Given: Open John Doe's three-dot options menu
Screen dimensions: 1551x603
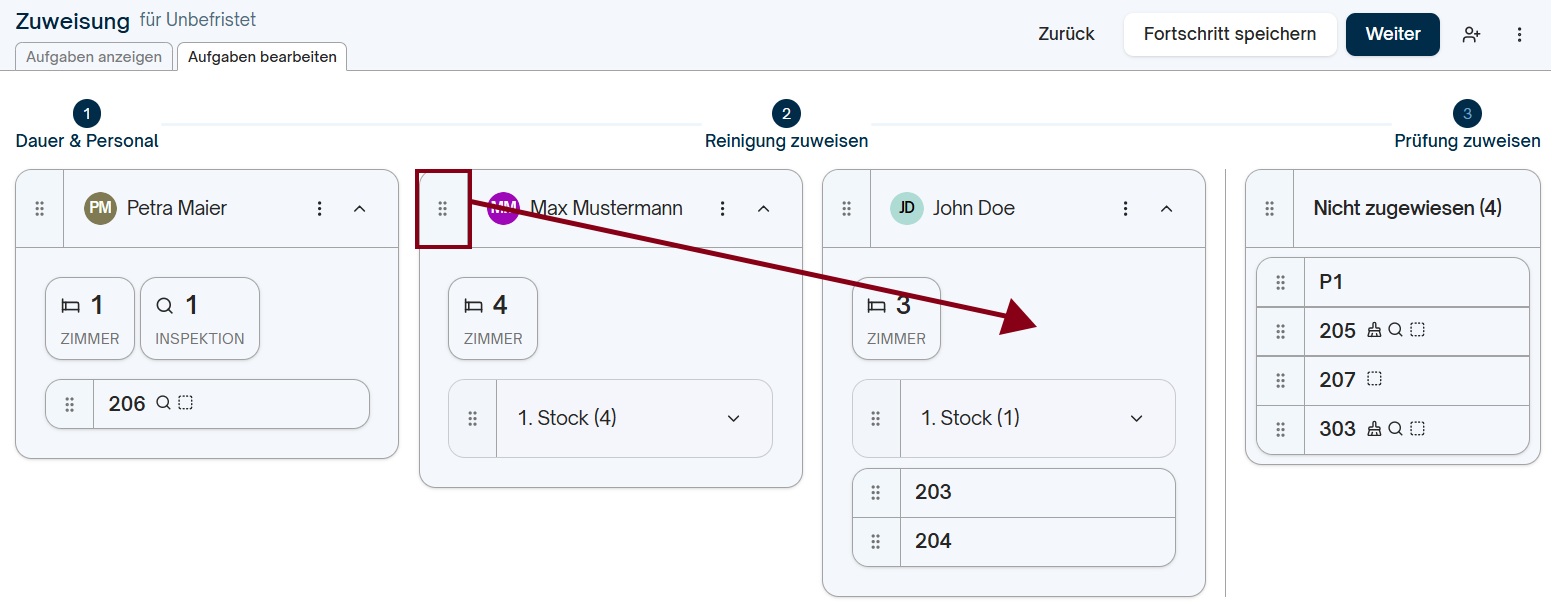Looking at the screenshot, I should tap(1126, 208).
